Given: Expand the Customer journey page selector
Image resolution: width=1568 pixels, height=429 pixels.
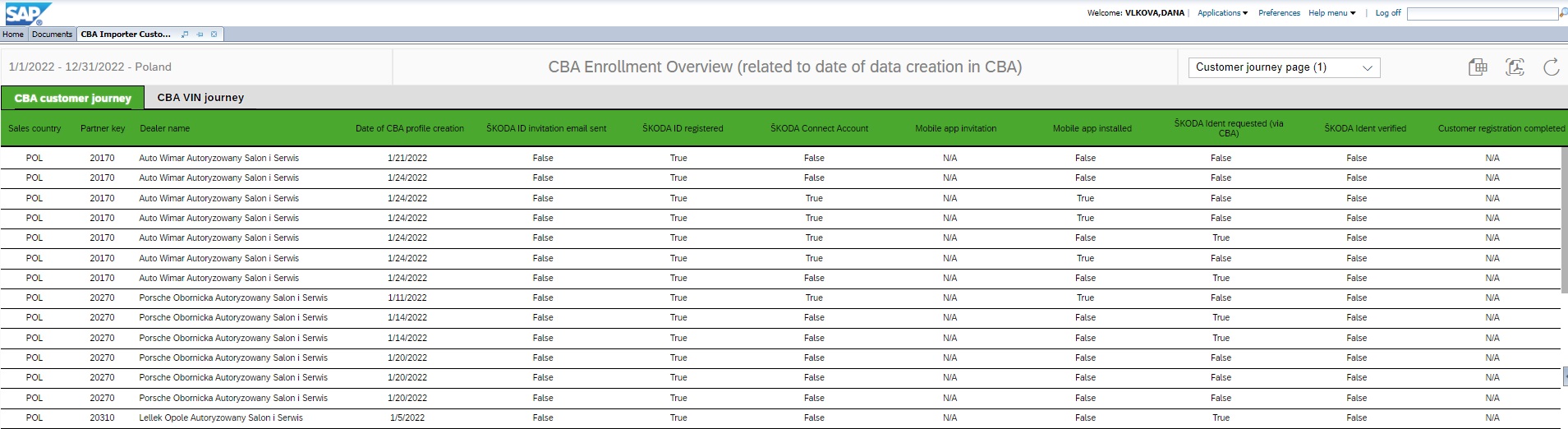Looking at the screenshot, I should pyautogui.click(x=1284, y=67).
